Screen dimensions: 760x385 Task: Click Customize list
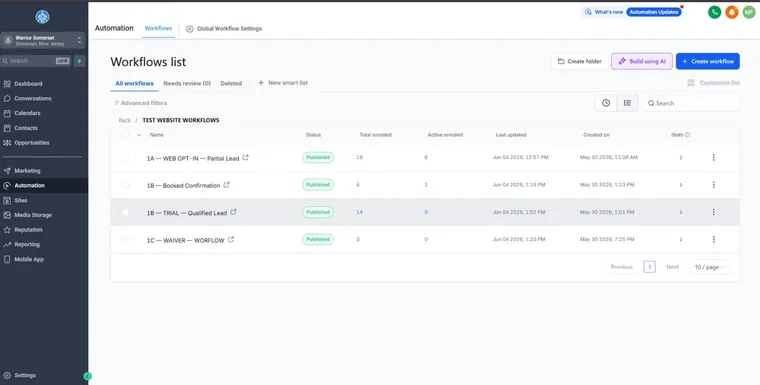(x=713, y=83)
